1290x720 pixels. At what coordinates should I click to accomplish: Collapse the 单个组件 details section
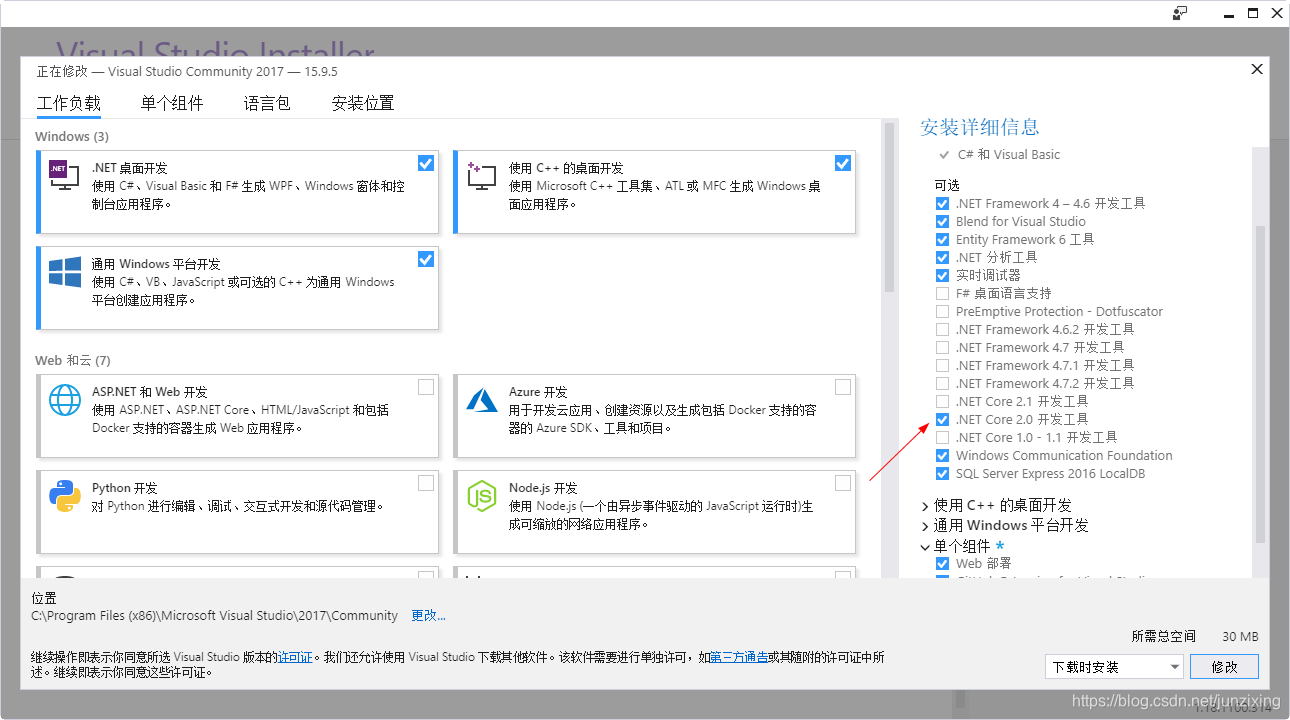[x=925, y=547]
